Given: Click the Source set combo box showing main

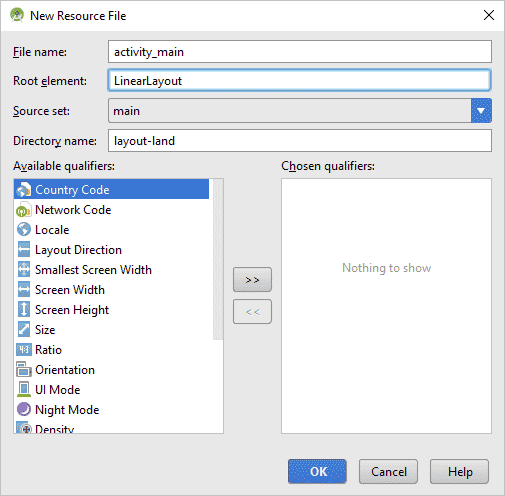Looking at the screenshot, I should 300,111.
